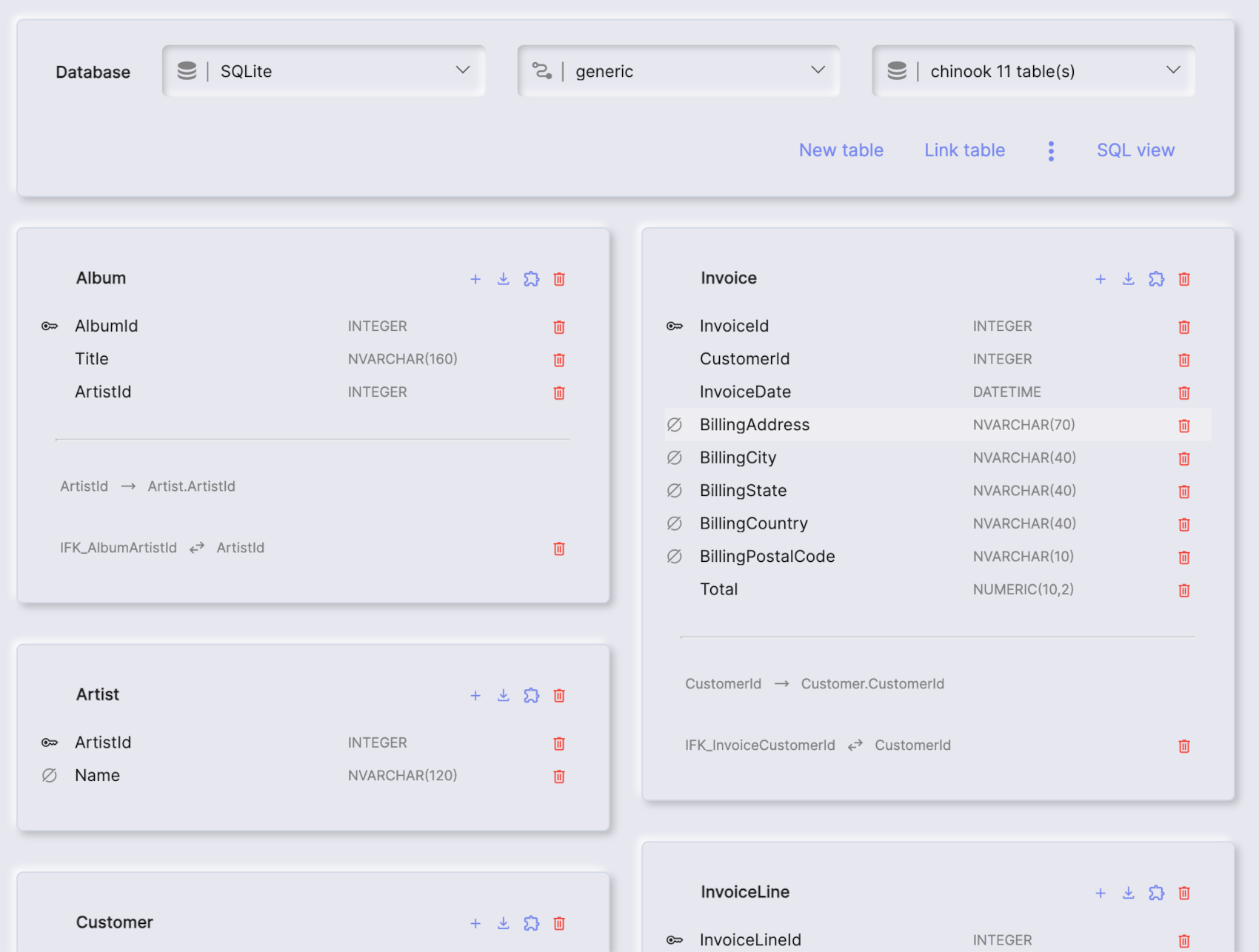Delete the BillingAddress column from Invoice
The height and width of the screenshot is (952, 1259).
pyautogui.click(x=1184, y=426)
